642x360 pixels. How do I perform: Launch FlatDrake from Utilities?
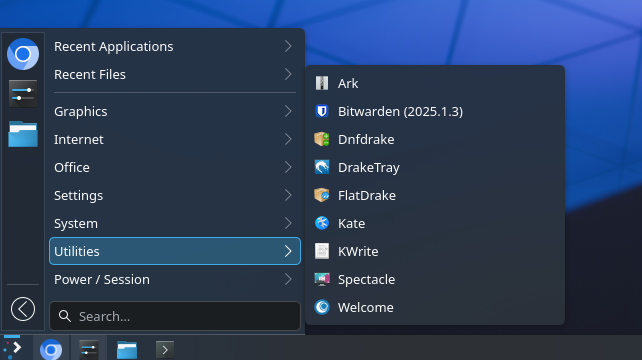tap(435, 195)
